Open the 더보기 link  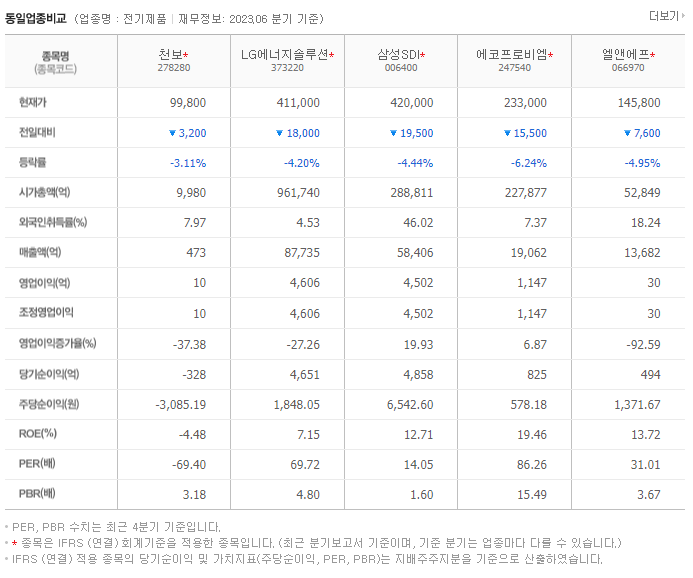coord(666,16)
